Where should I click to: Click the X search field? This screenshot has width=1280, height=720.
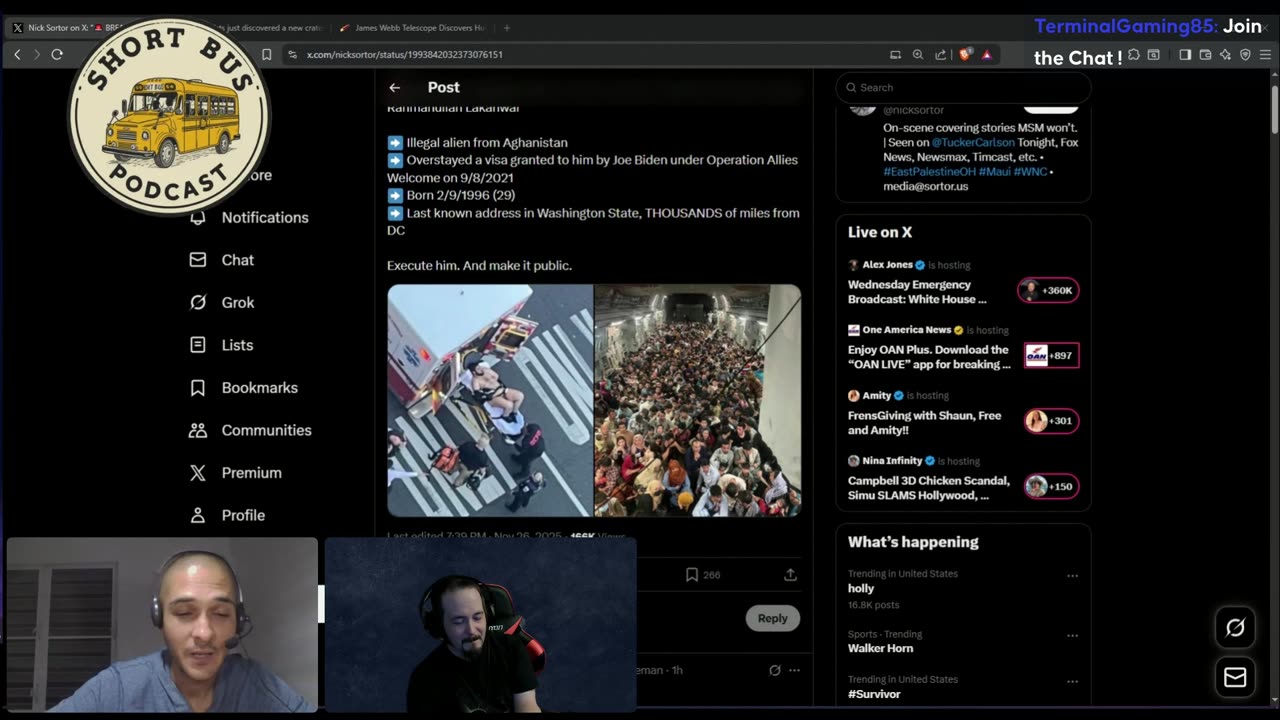tap(963, 88)
